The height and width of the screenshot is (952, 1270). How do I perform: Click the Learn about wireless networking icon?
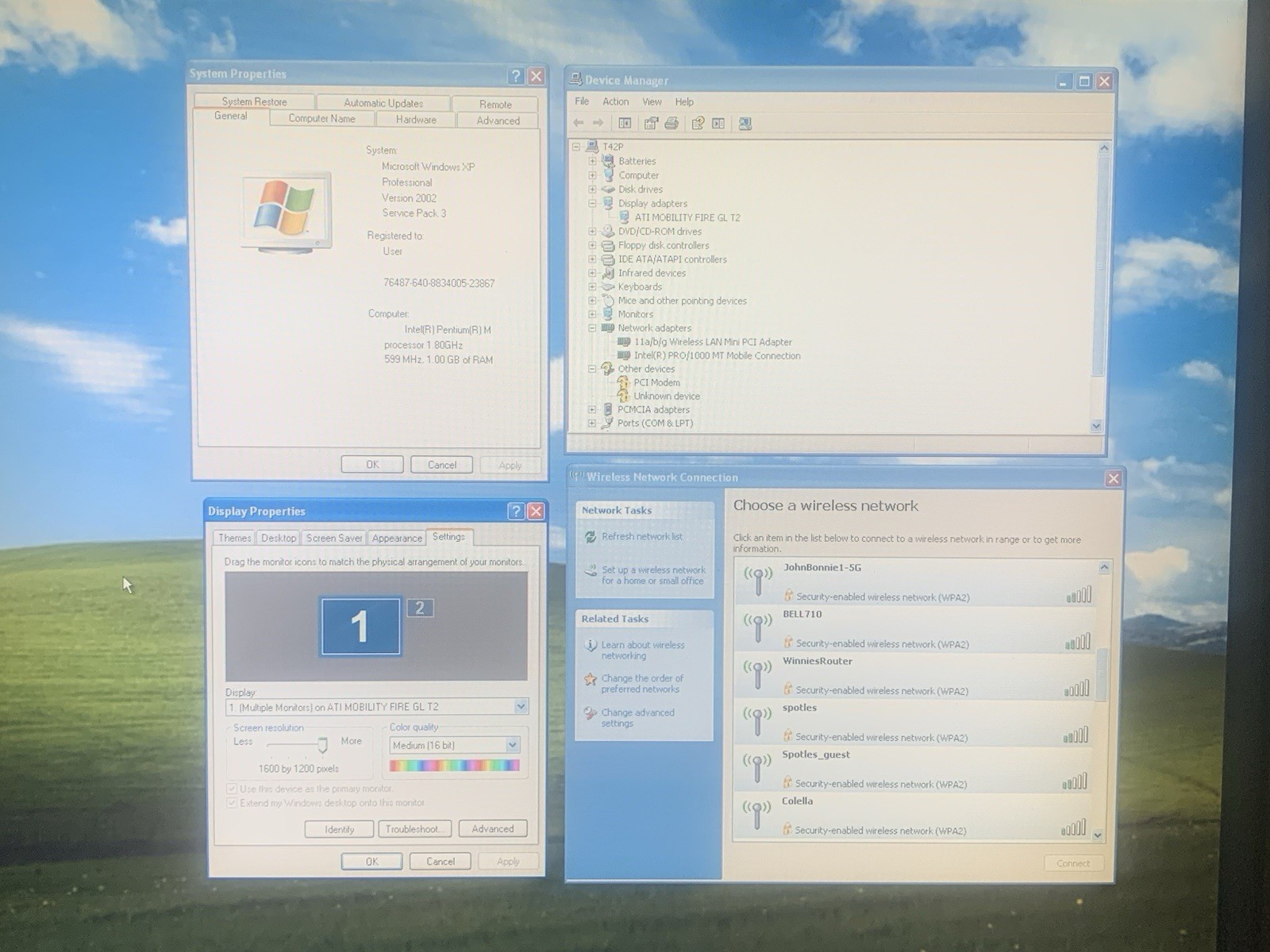pos(591,646)
